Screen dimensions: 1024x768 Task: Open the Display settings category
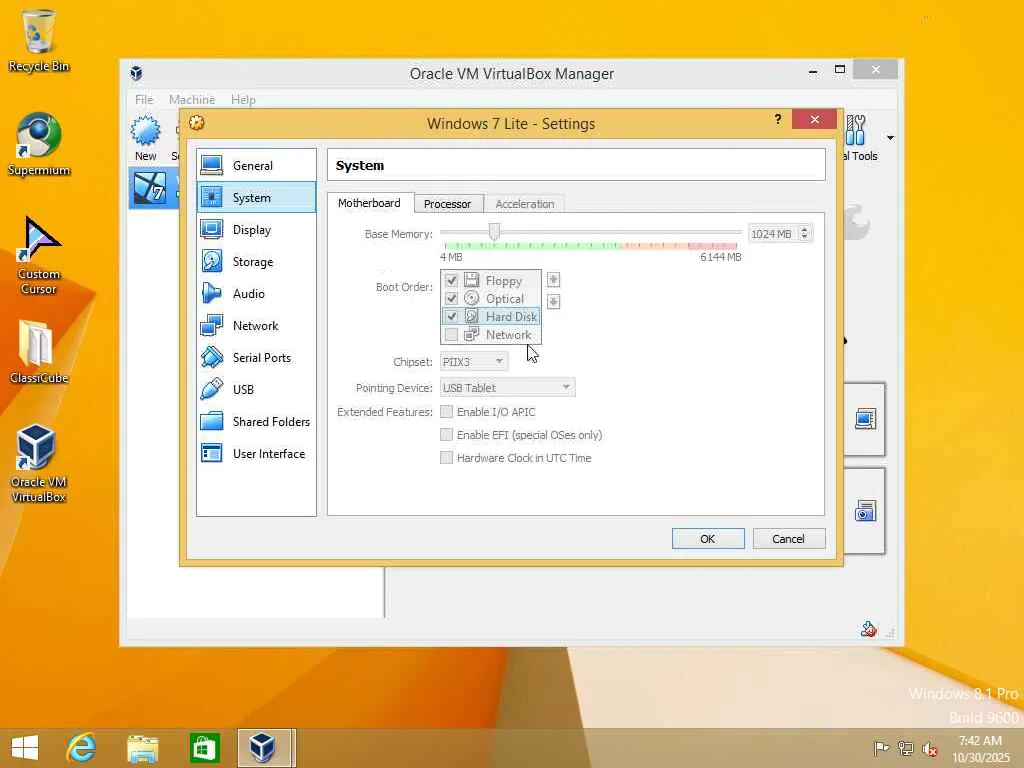point(256,230)
